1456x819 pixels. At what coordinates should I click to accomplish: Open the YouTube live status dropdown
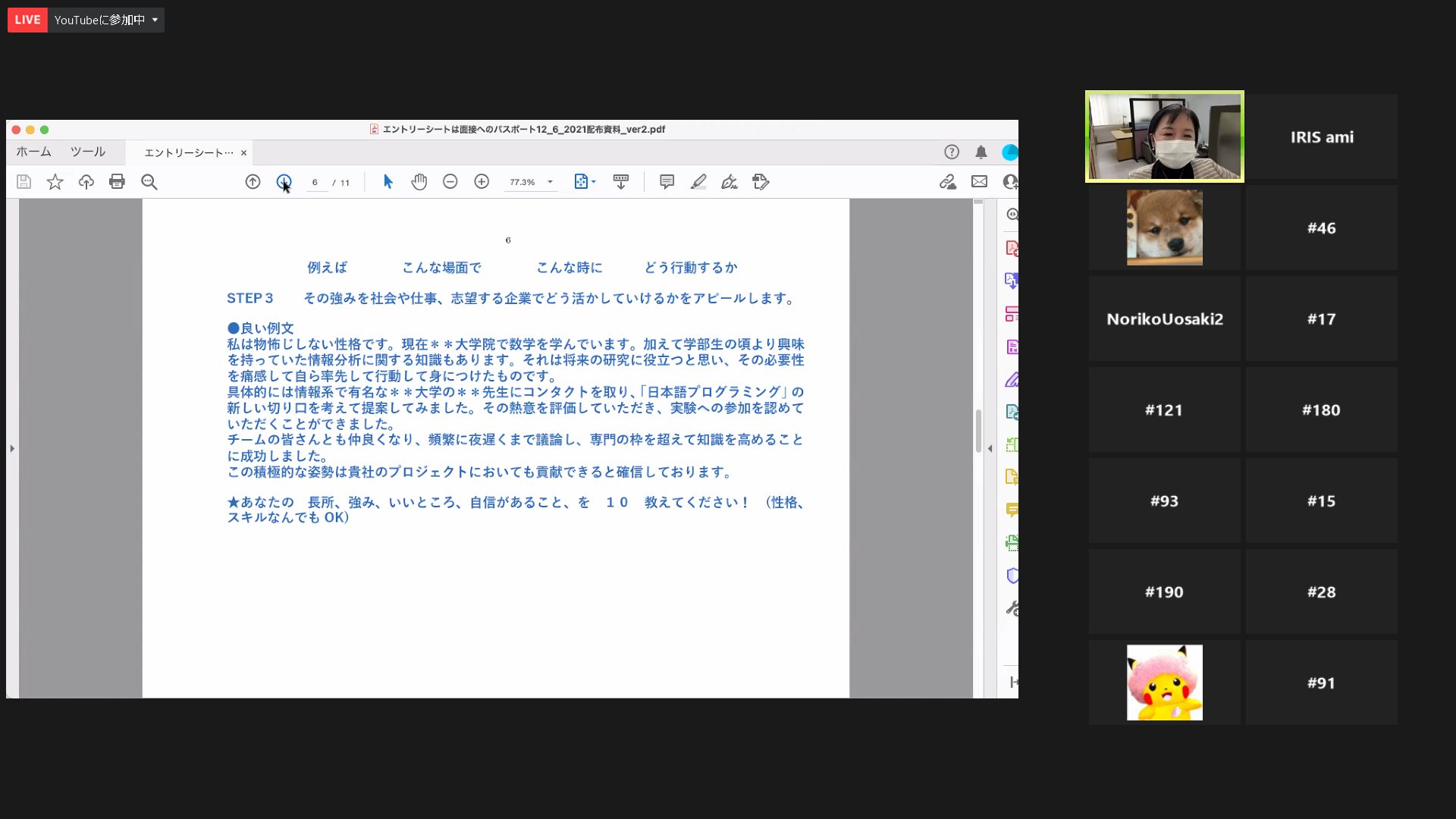[x=155, y=20]
